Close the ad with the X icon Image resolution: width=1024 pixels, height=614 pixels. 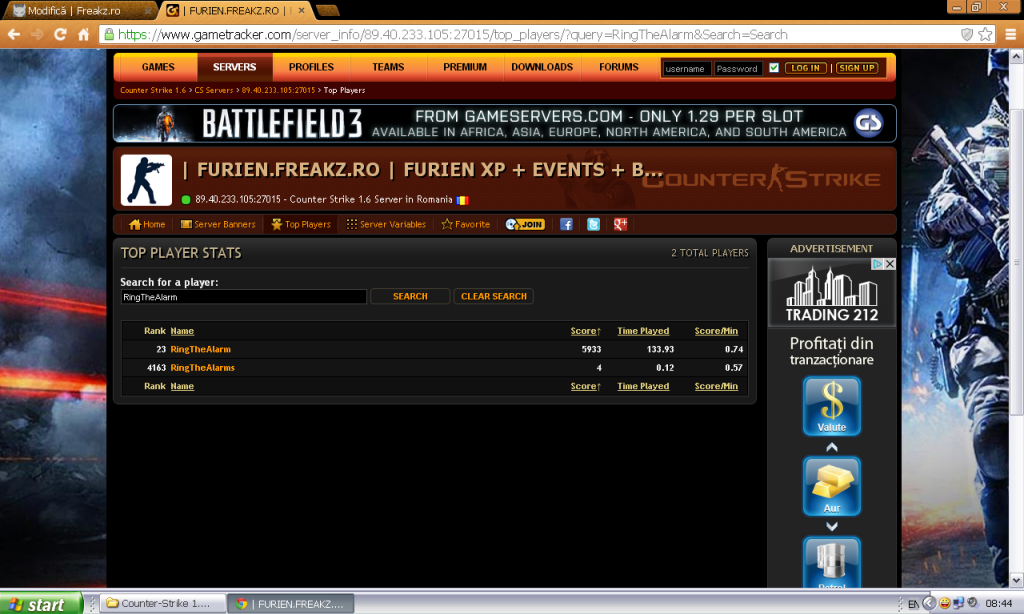click(x=889, y=264)
